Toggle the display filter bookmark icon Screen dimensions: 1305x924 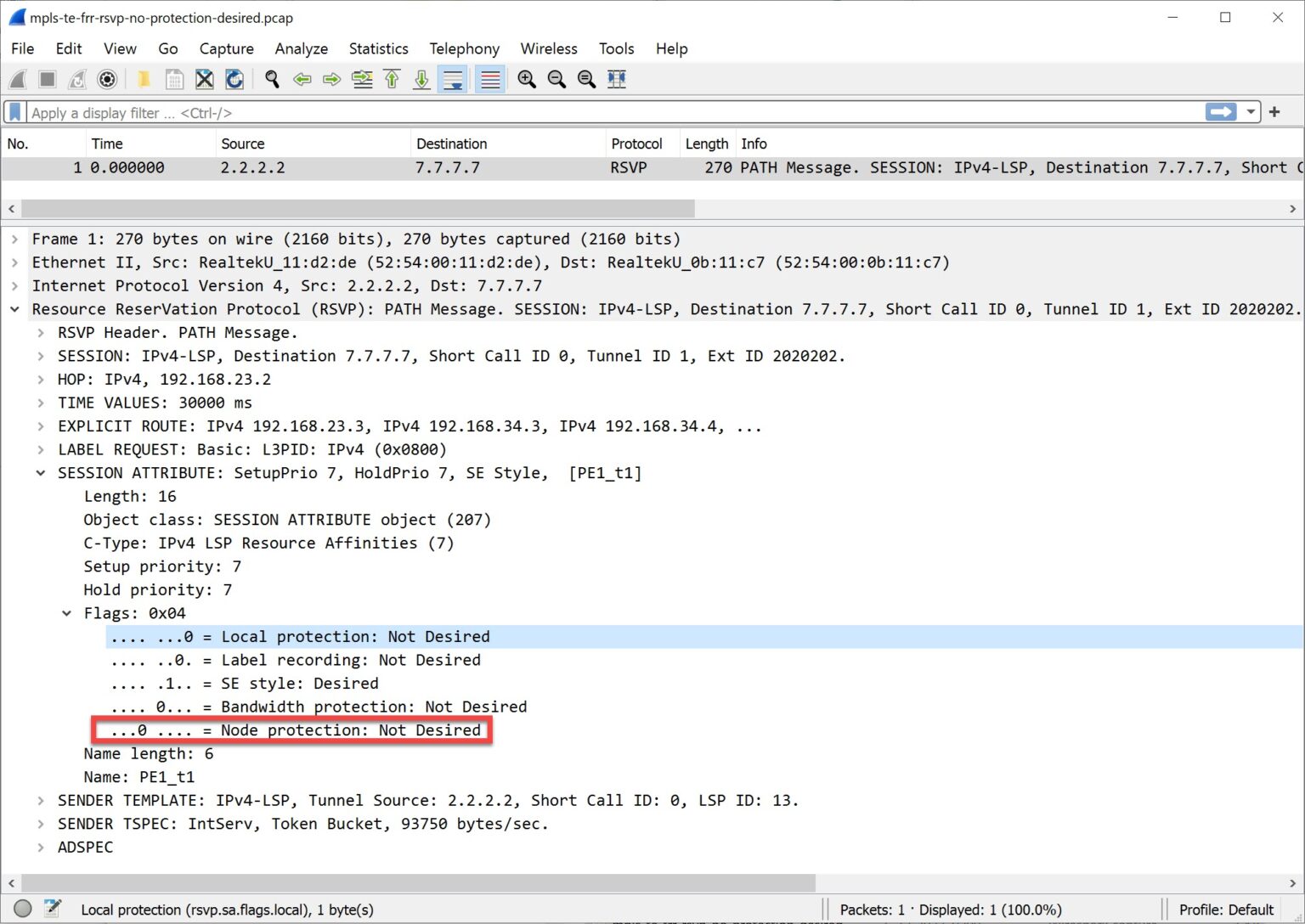point(14,111)
